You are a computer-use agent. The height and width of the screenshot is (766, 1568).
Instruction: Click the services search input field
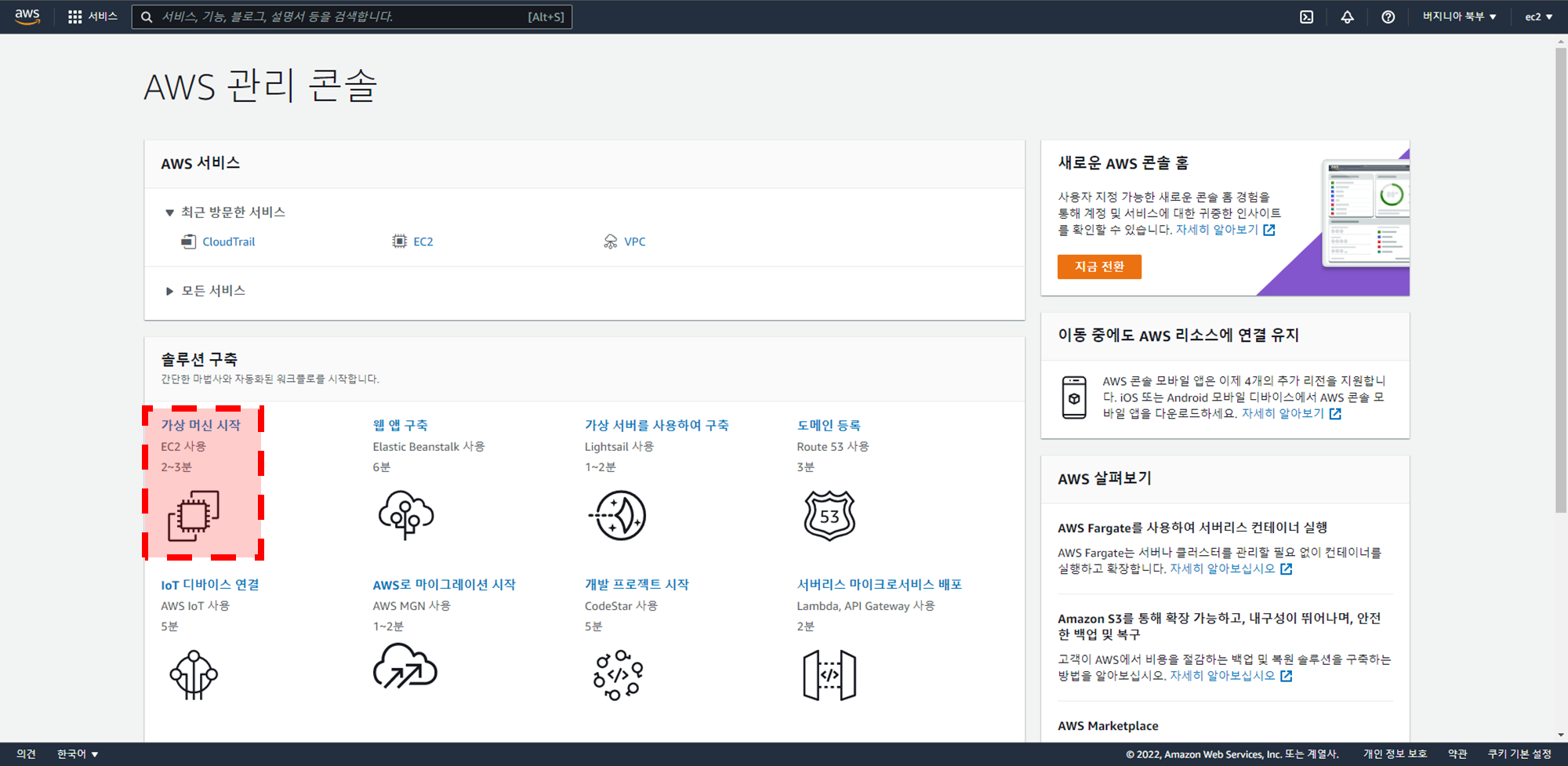(352, 16)
